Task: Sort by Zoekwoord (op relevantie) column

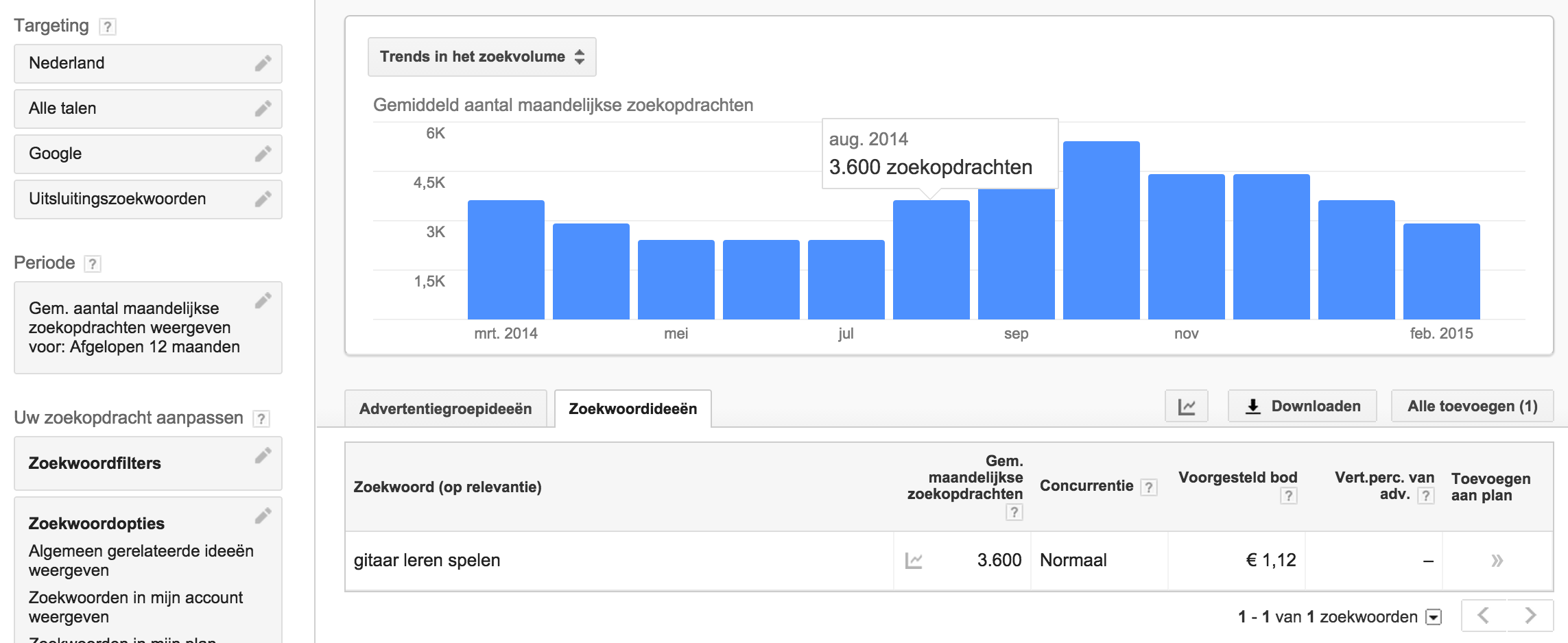Action: [448, 487]
